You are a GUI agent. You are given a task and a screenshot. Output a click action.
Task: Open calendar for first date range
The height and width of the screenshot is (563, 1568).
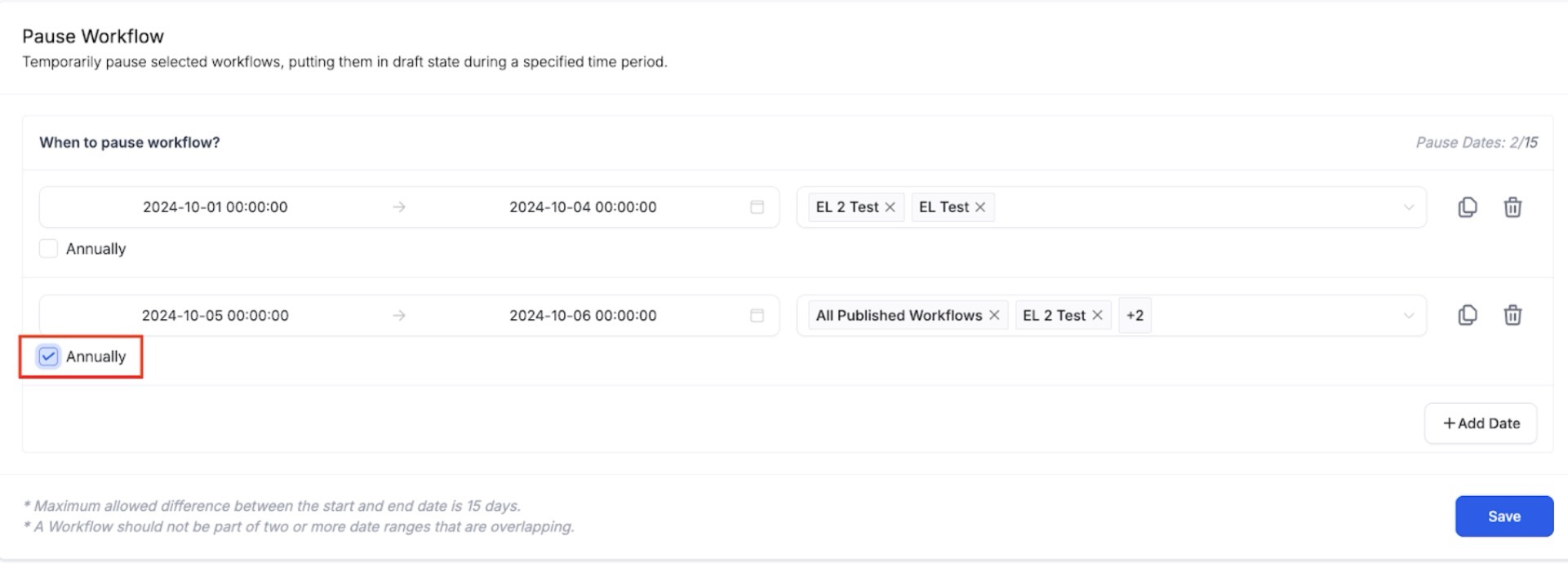tap(757, 207)
